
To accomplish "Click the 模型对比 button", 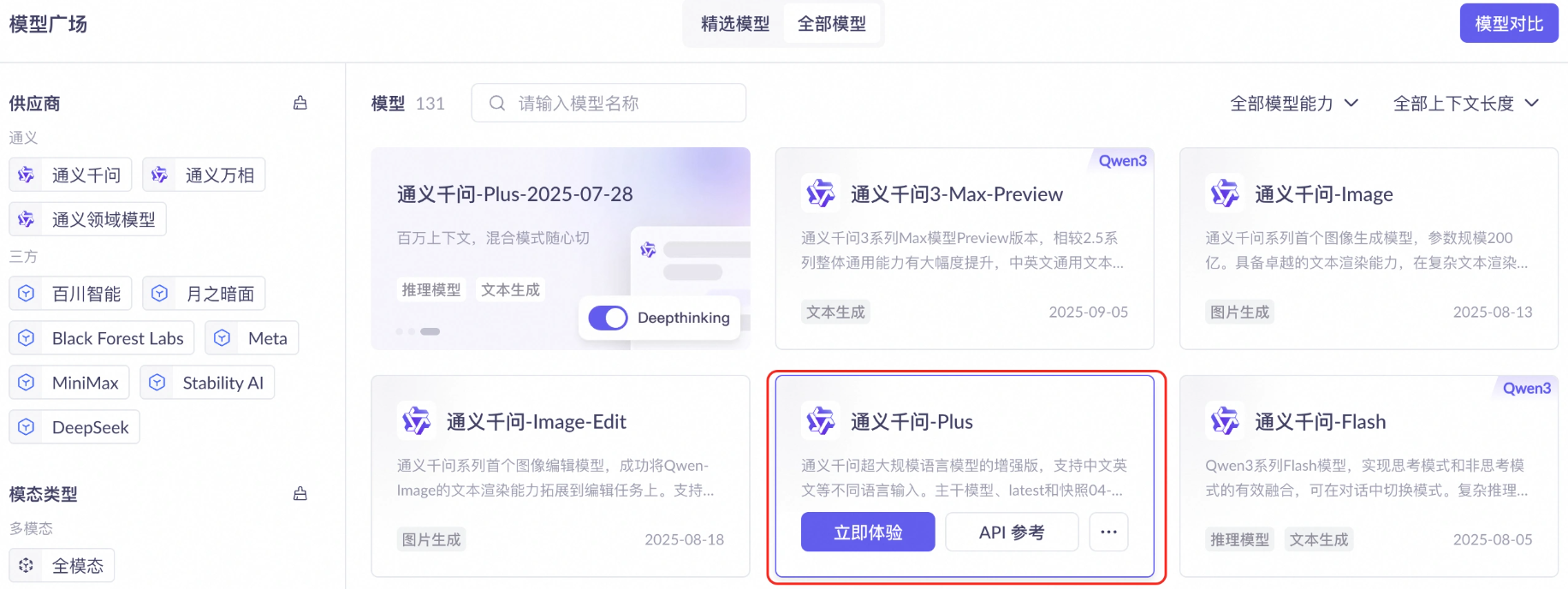I will tap(1509, 23).
